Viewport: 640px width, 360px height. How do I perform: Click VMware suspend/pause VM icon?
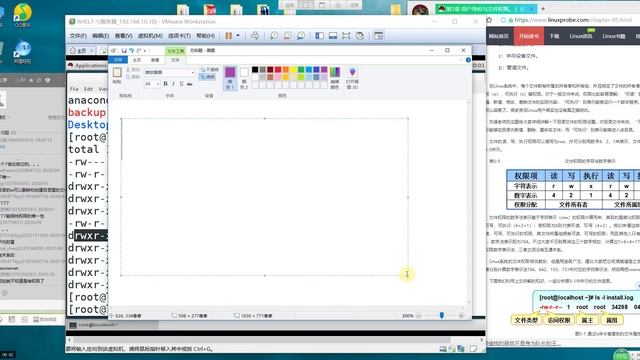[x=229, y=36]
